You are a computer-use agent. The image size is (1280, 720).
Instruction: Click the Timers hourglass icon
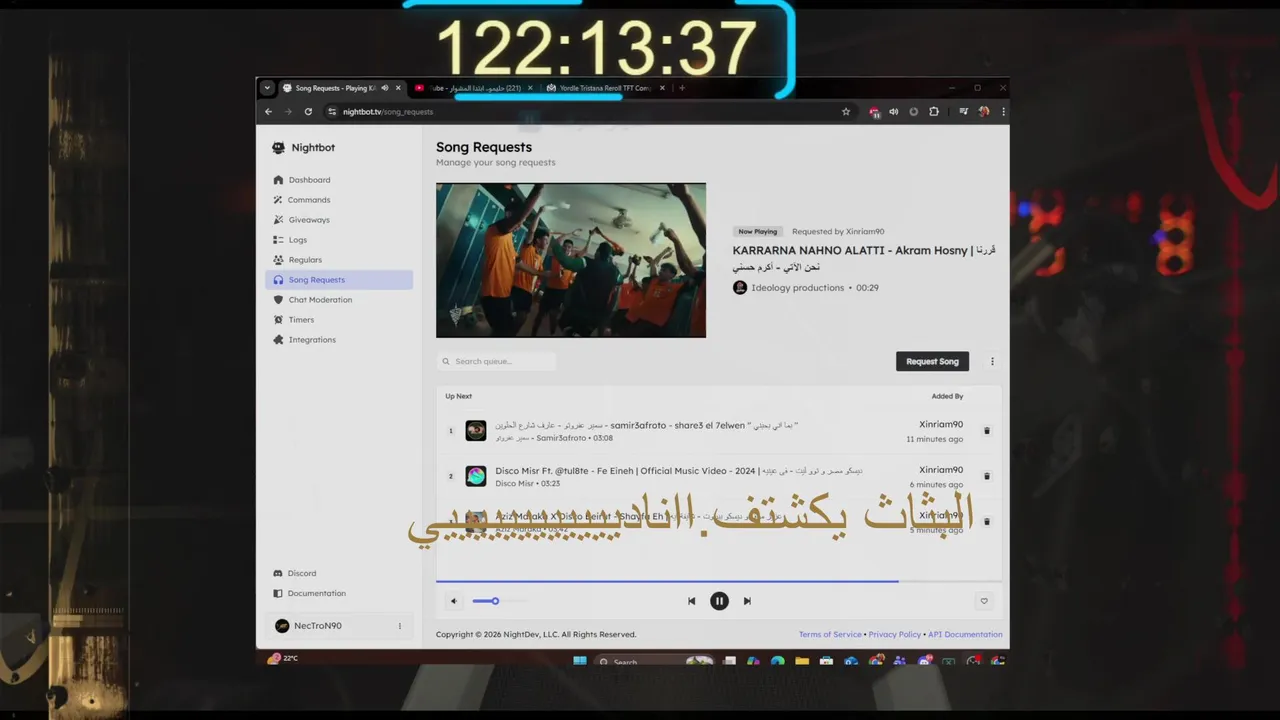pyautogui.click(x=278, y=320)
